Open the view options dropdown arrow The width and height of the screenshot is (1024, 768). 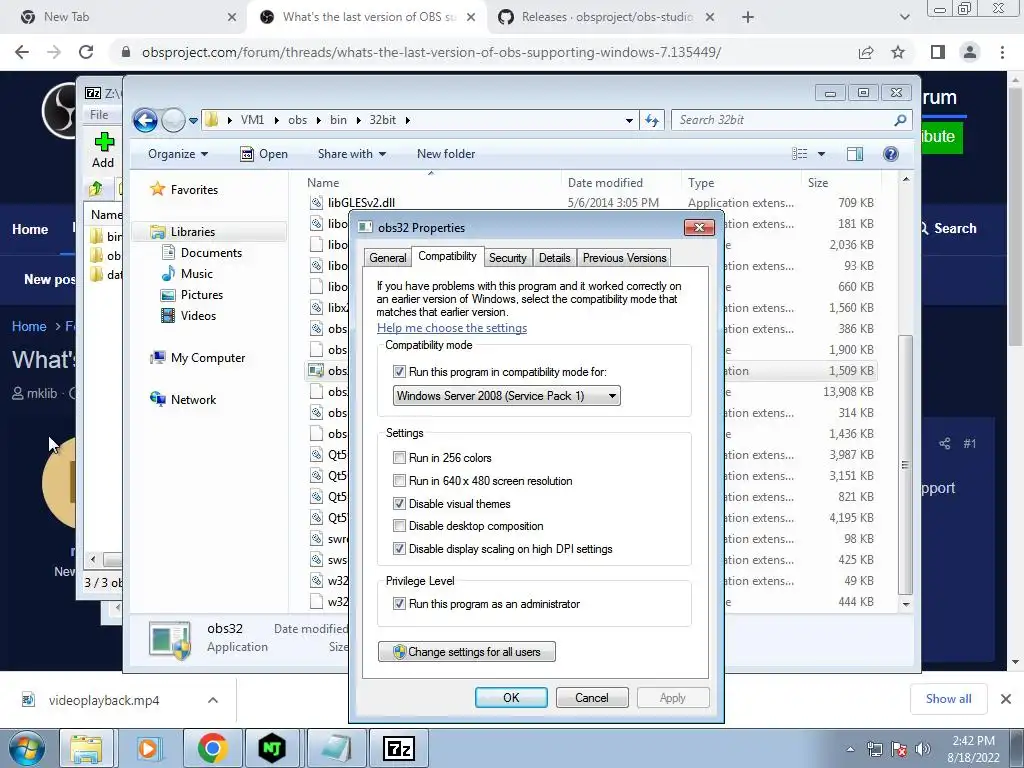[x=822, y=154]
